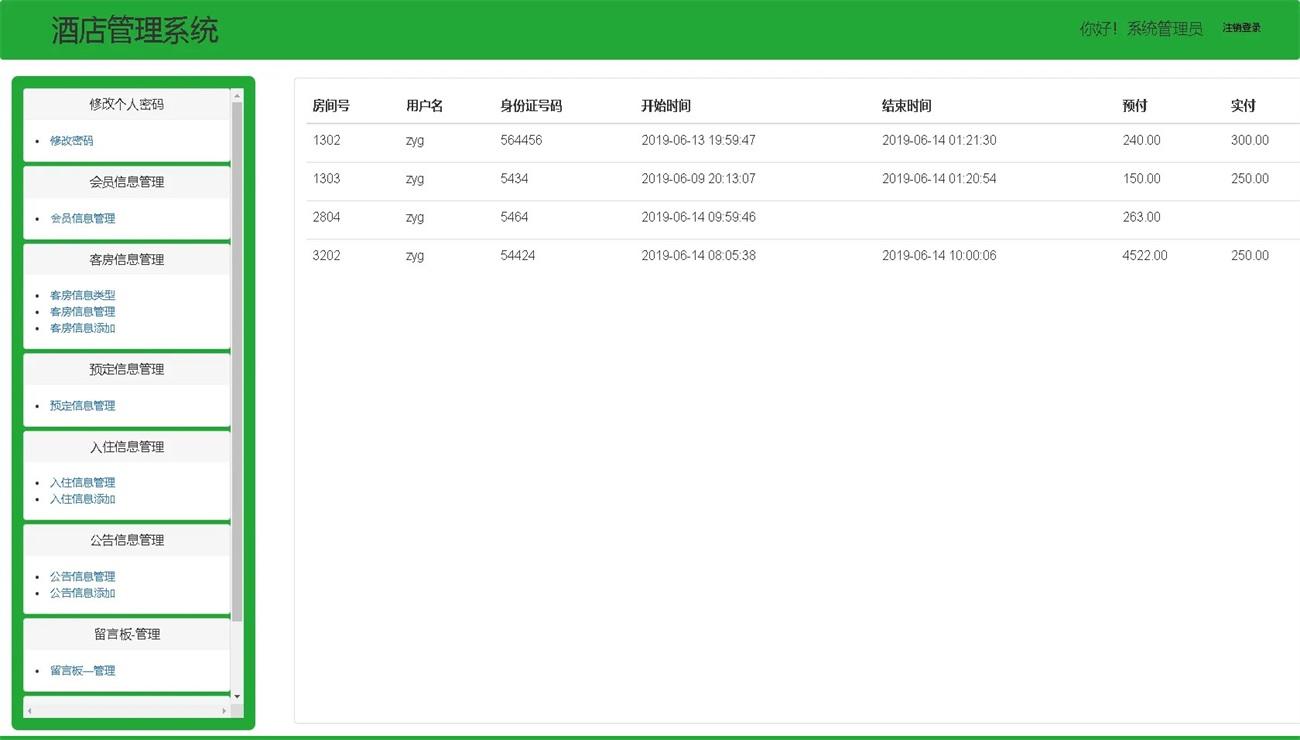Click sidebar scrollbar down arrow
1300x740 pixels.
pos(237,696)
